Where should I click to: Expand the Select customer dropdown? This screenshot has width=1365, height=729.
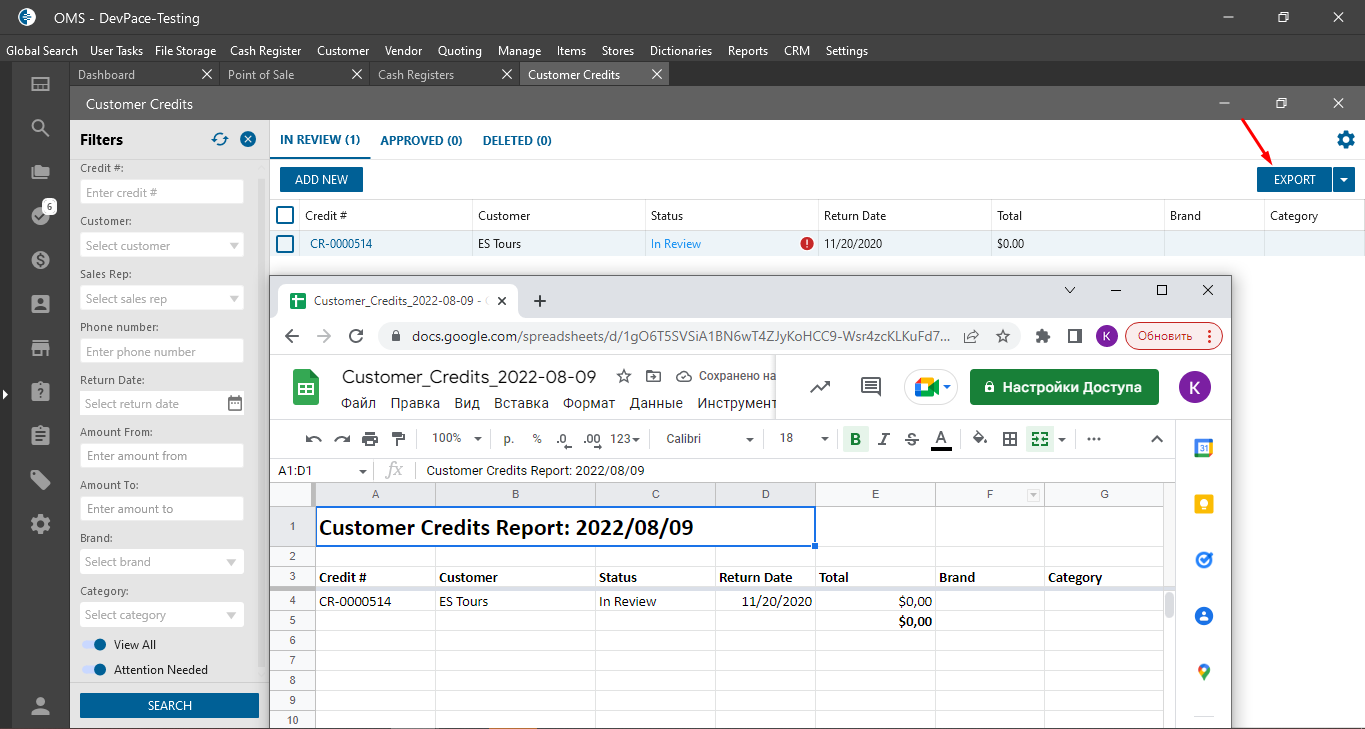point(234,246)
